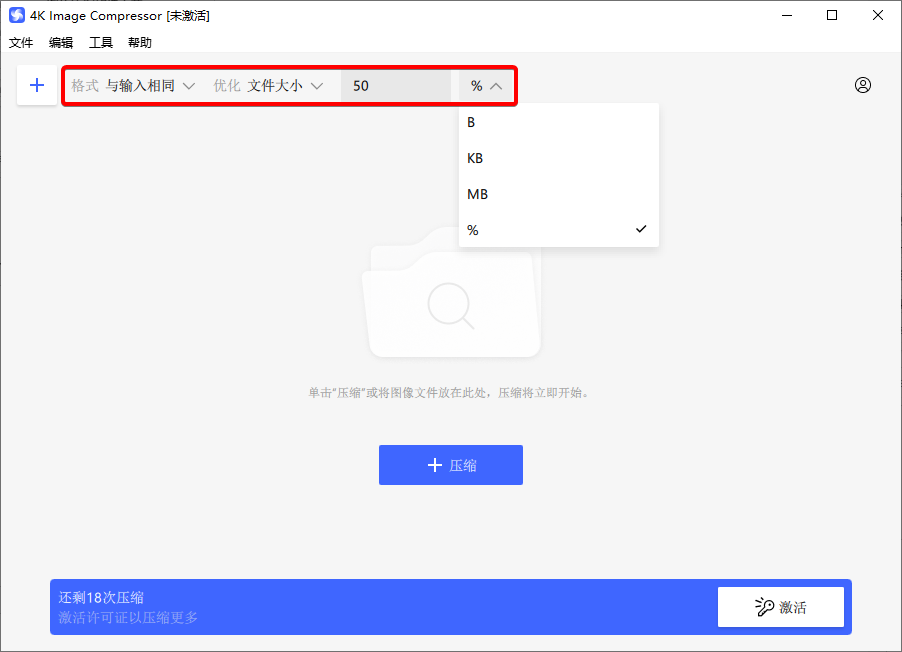
Task: Open the user account profile icon
Action: [862, 85]
